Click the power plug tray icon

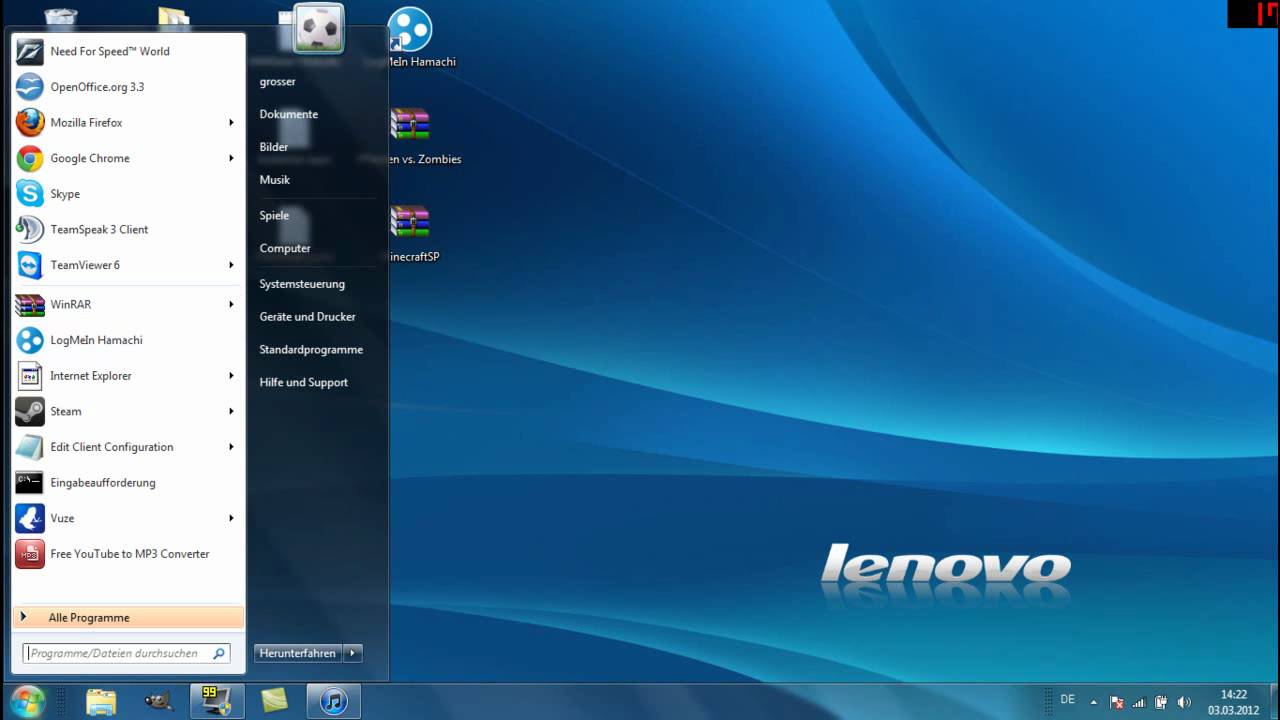[x=1162, y=702]
